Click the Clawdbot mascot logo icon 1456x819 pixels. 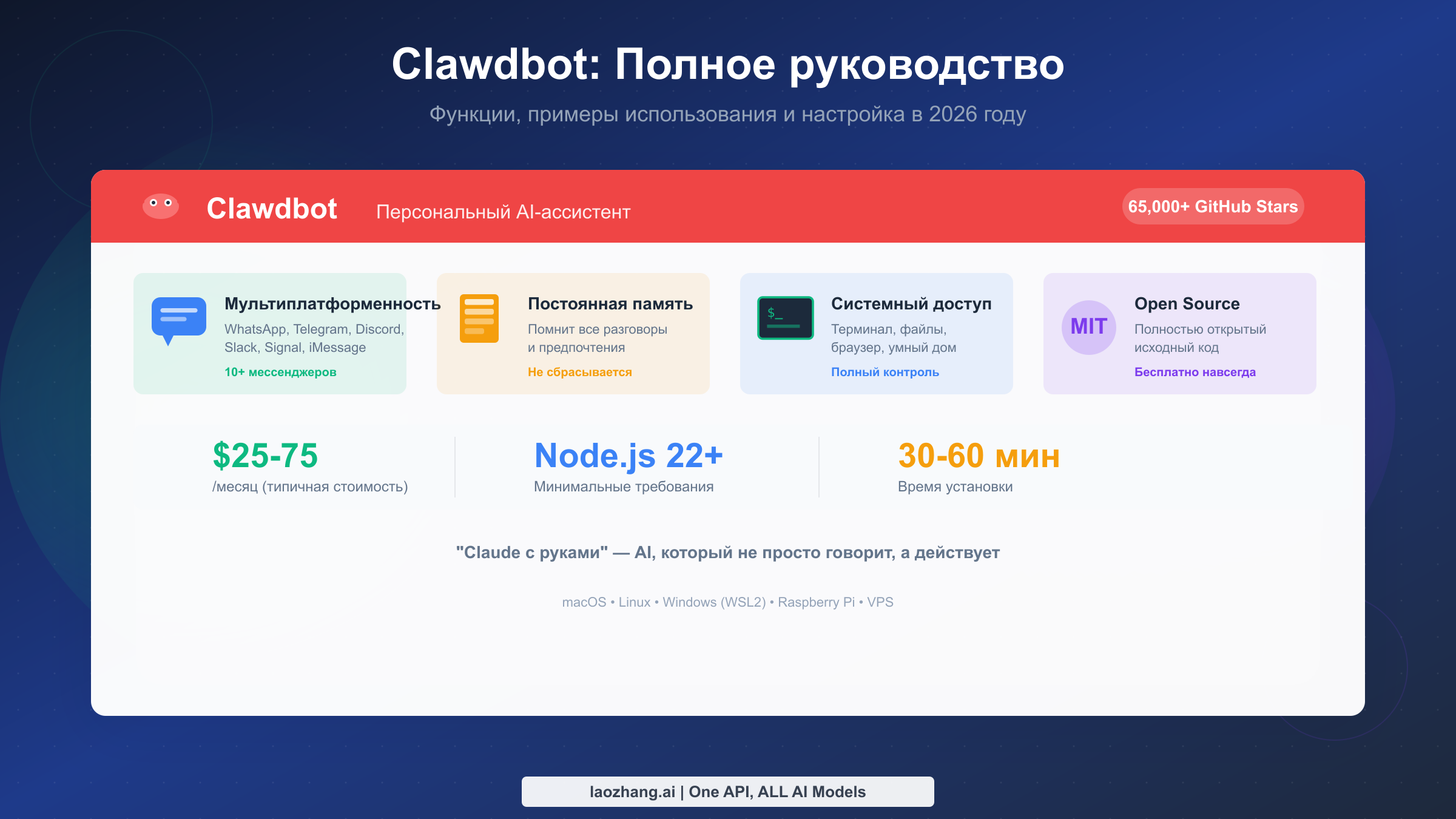pos(160,206)
